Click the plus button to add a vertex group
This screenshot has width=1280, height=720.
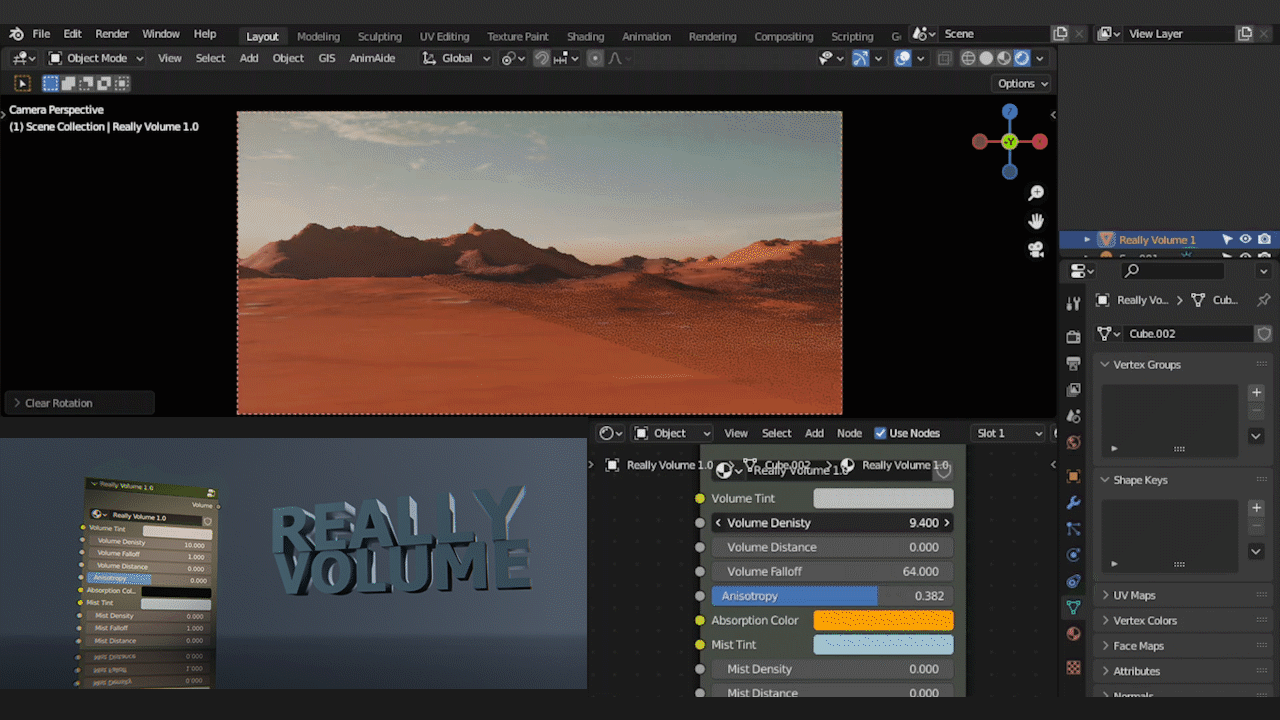pyautogui.click(x=1256, y=392)
